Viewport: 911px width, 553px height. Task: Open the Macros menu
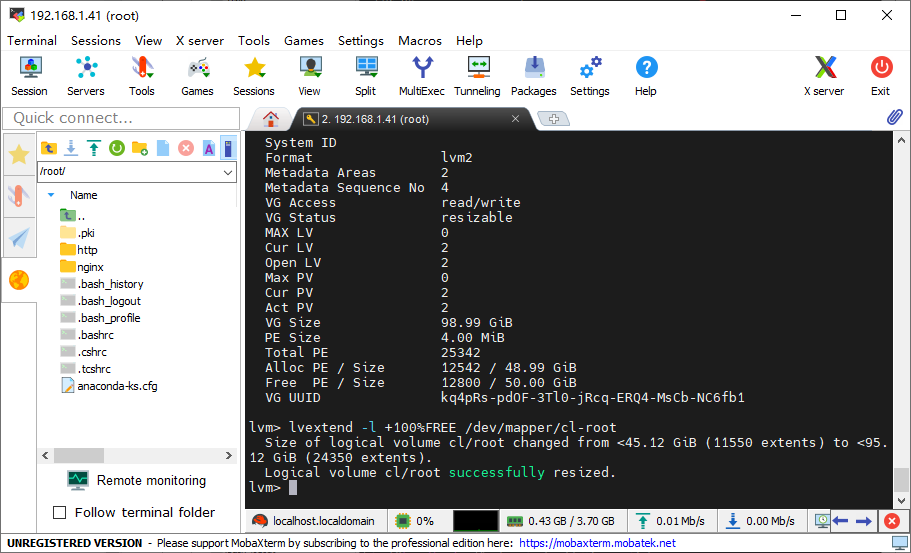tap(420, 41)
